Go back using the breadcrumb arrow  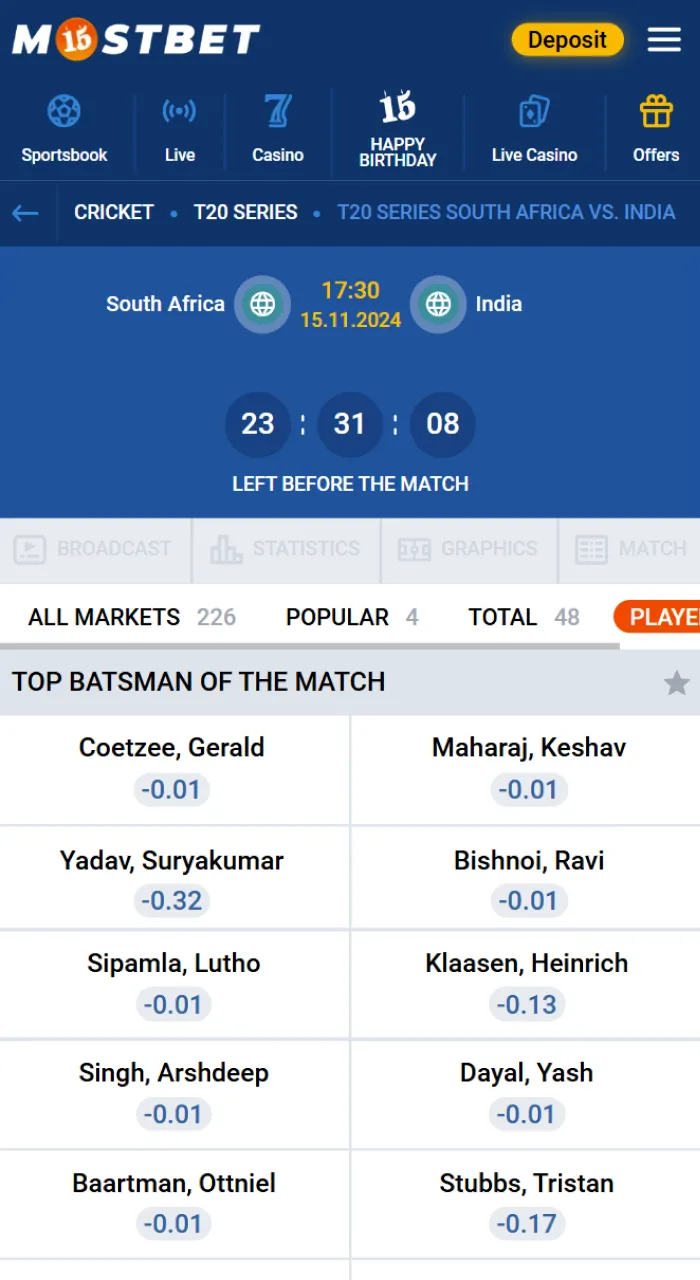click(x=25, y=212)
